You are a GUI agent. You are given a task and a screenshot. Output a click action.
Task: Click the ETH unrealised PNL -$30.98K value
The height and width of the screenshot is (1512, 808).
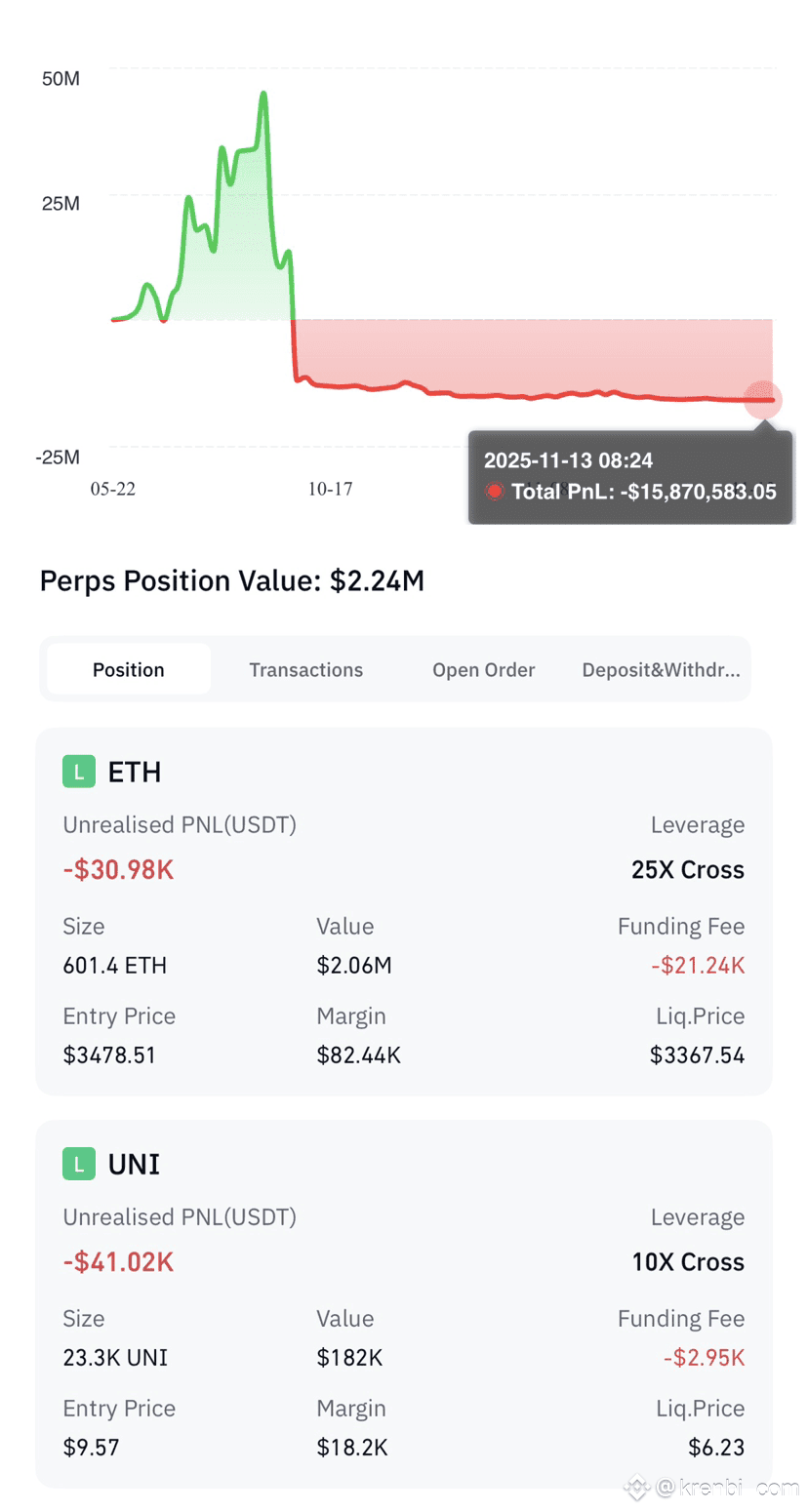click(118, 869)
